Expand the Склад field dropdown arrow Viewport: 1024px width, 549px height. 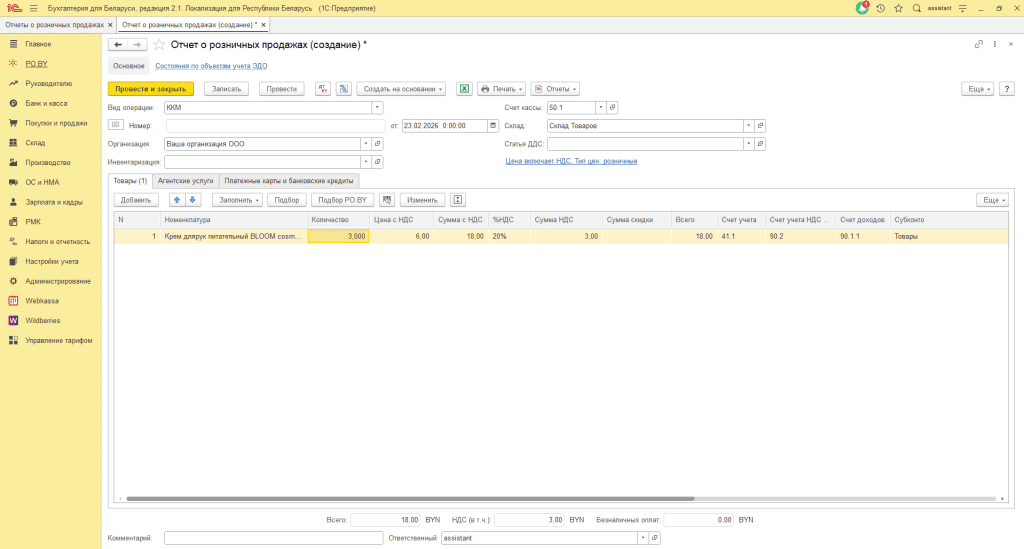(x=748, y=126)
